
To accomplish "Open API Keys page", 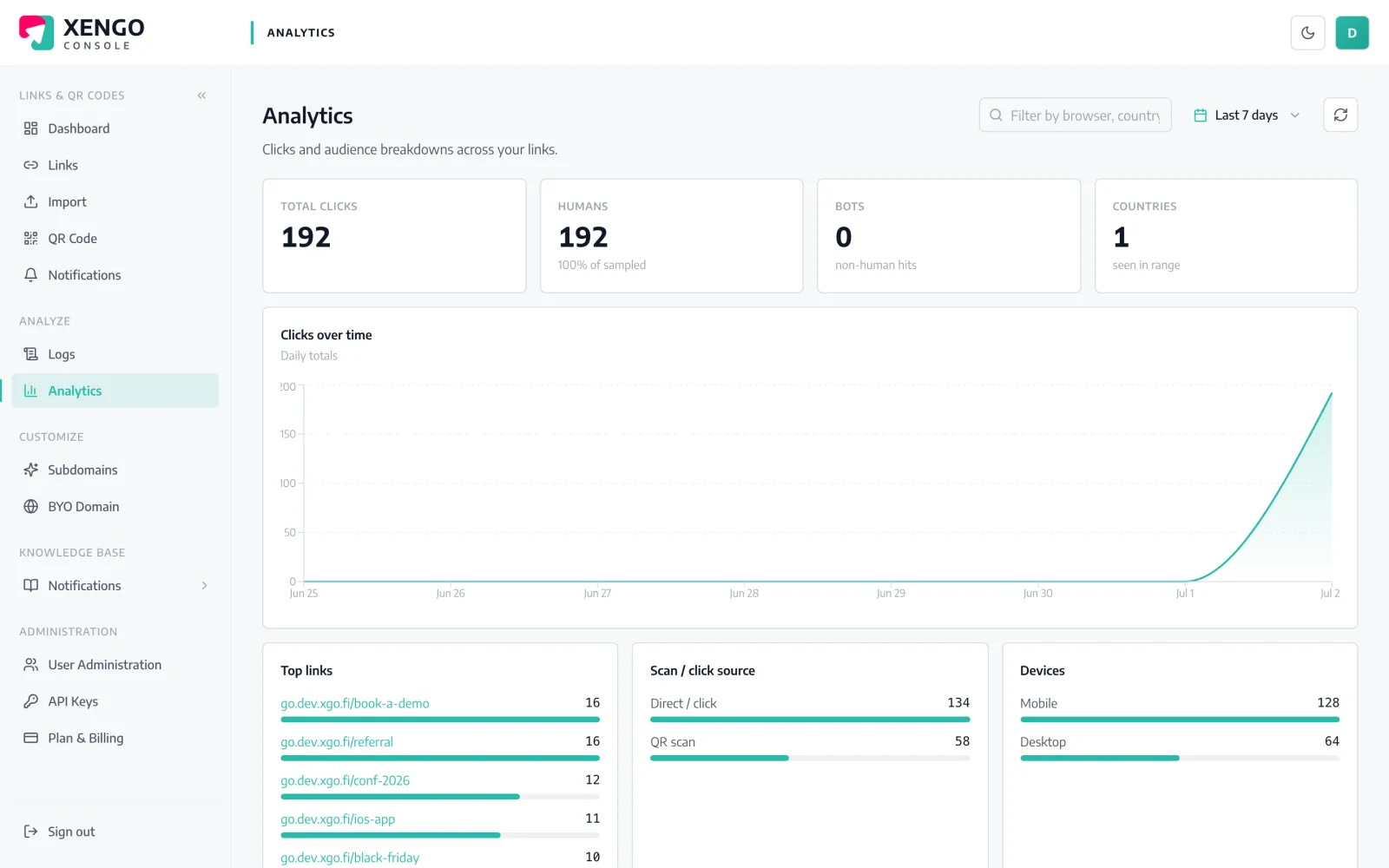I will tap(115, 701).
